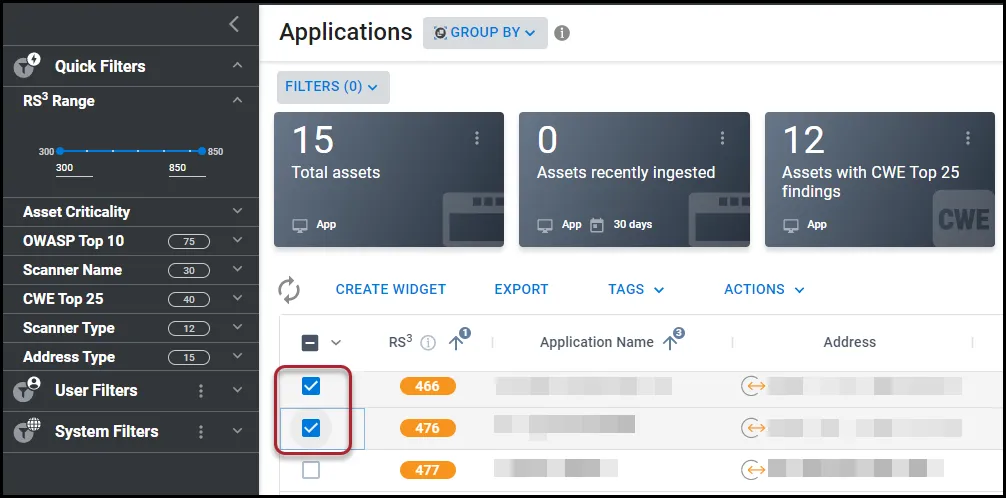
Task: Click the info icon beside Group By
Action: point(562,33)
